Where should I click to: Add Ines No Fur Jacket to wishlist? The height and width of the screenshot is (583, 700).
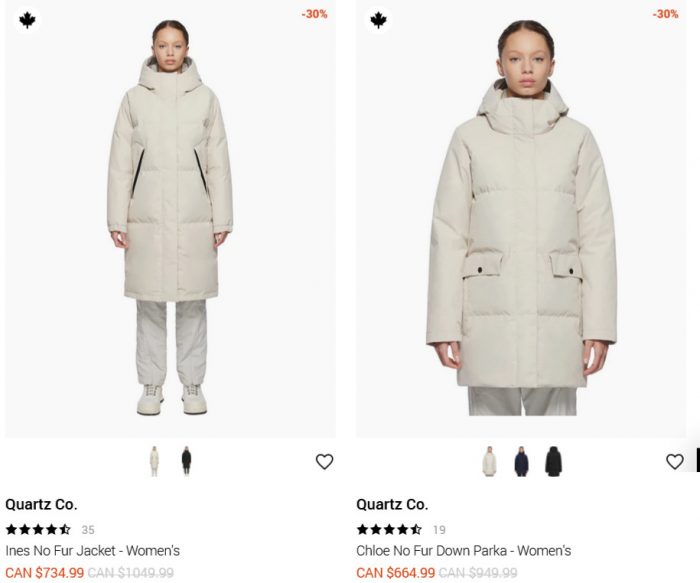point(324,462)
